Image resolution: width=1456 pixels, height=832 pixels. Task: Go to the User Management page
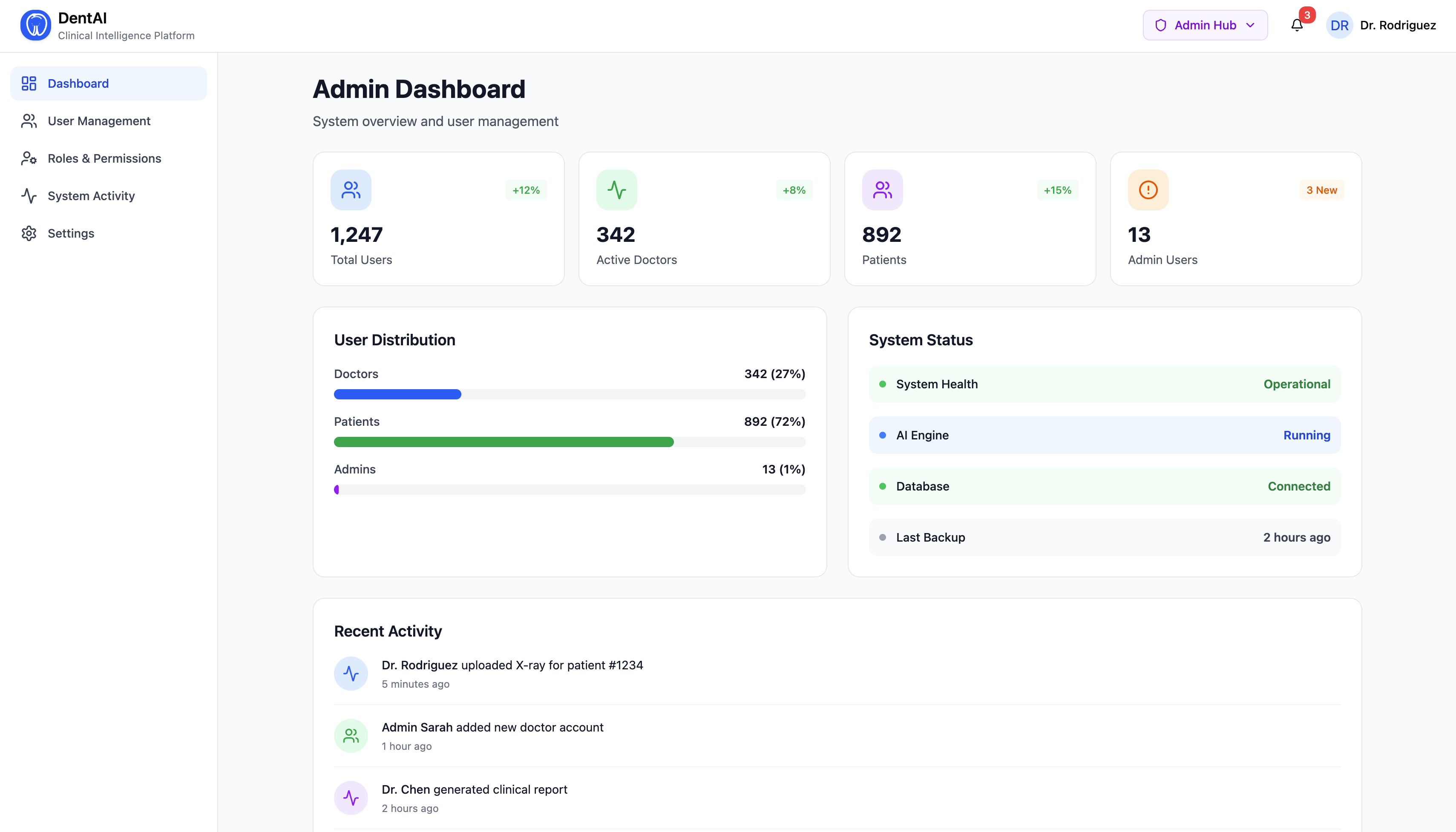[99, 121]
